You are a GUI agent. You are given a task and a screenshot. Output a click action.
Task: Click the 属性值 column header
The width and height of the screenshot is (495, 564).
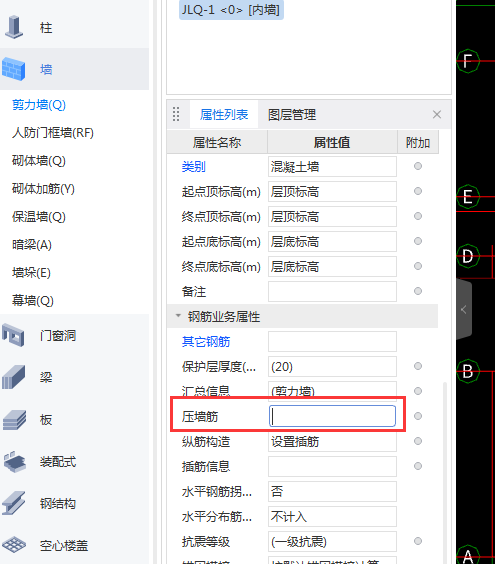332,142
